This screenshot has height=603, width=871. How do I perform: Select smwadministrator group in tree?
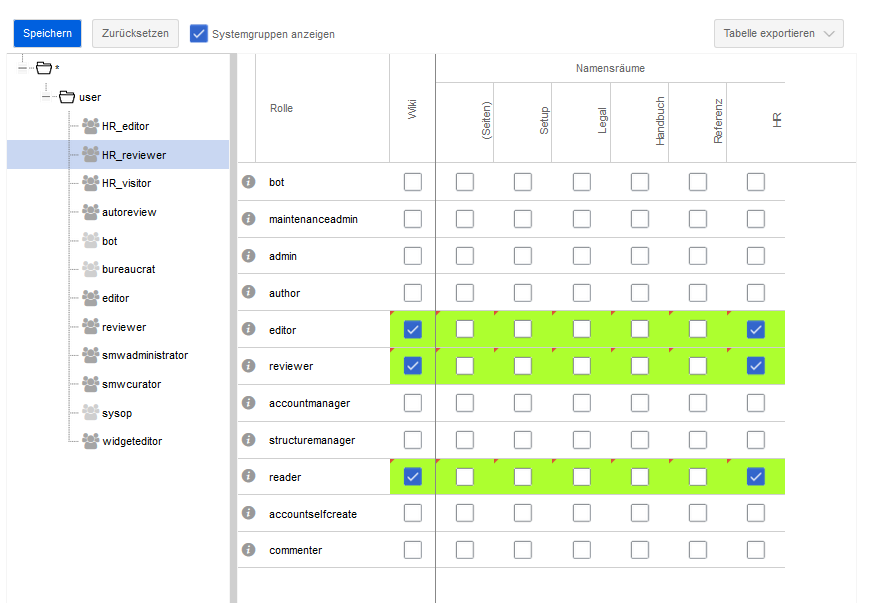tap(144, 355)
